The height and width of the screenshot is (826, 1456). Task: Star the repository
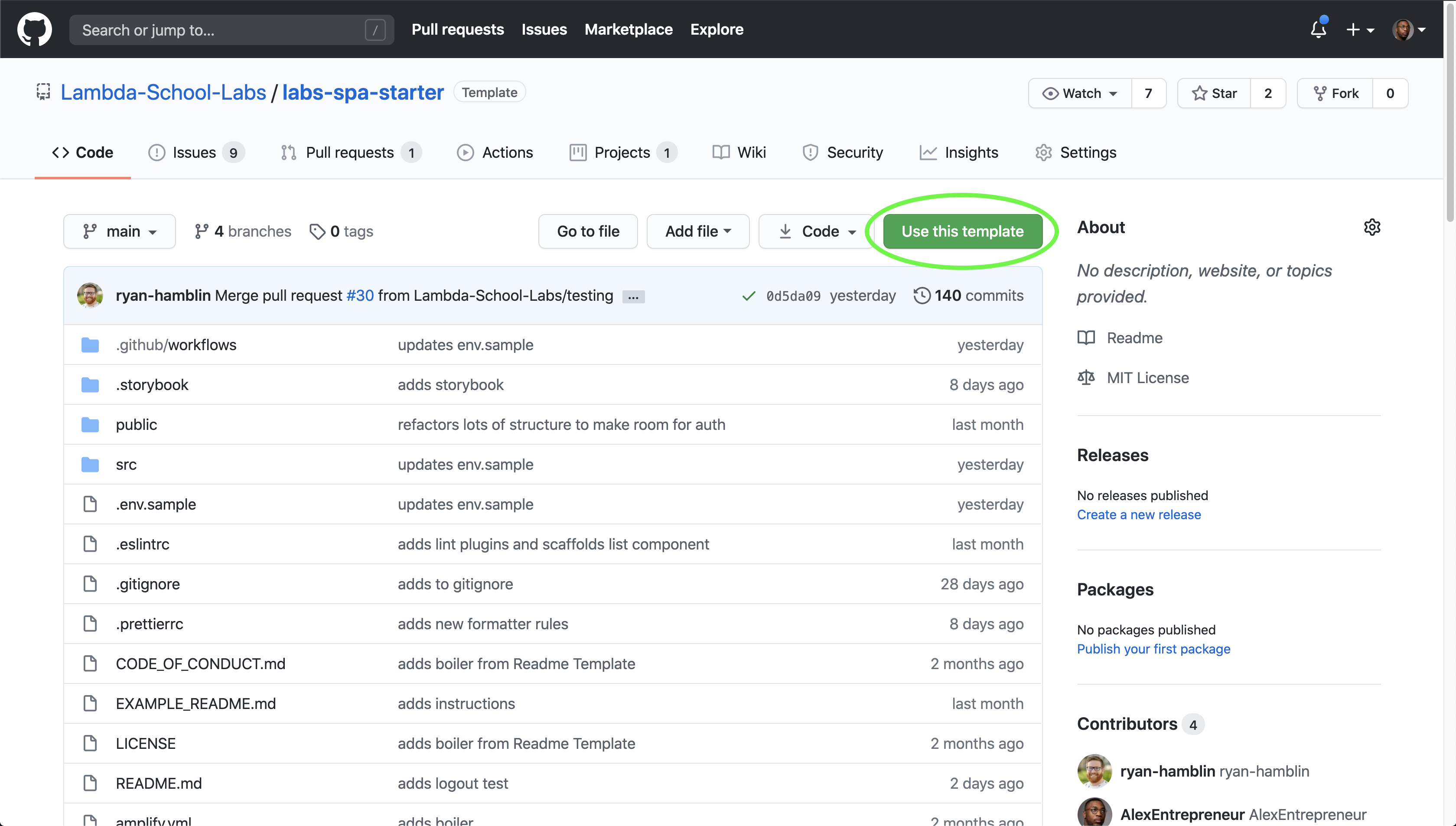[1214, 93]
